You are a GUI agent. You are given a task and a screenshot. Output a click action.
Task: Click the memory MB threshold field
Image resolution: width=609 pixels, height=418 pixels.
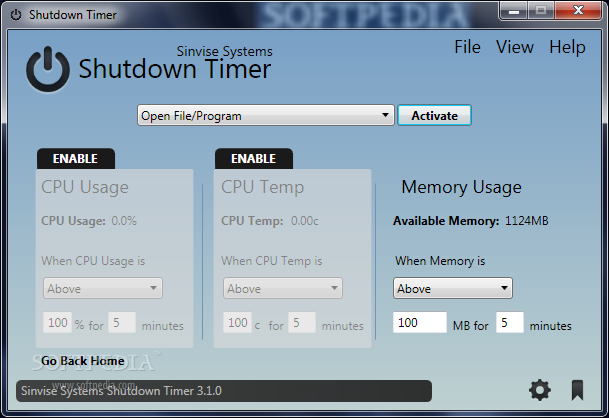420,322
